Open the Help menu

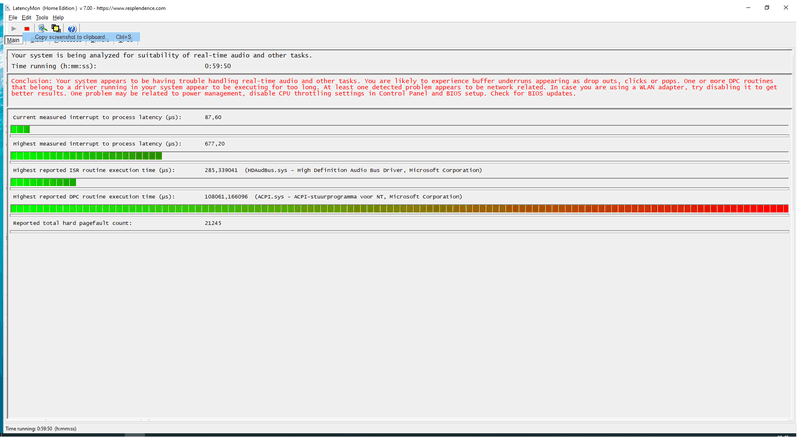tap(58, 17)
